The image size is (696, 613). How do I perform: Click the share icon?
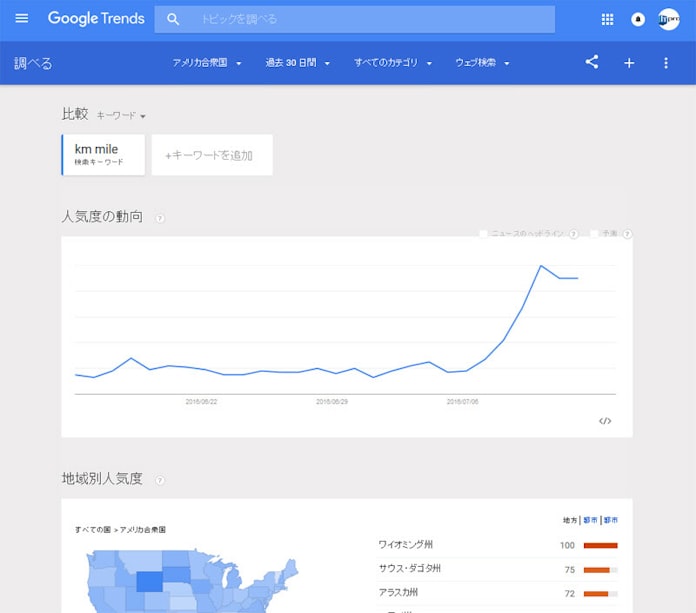coord(592,62)
